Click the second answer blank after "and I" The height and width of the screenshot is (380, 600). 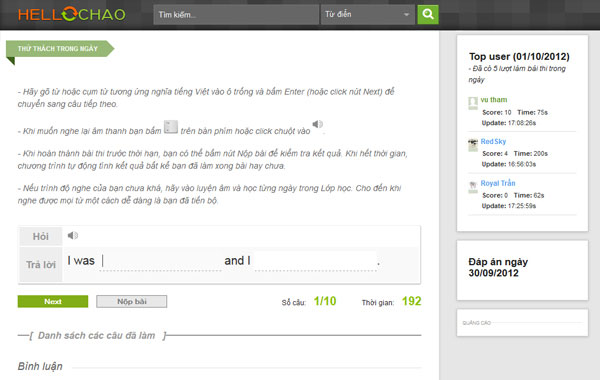click(316, 261)
